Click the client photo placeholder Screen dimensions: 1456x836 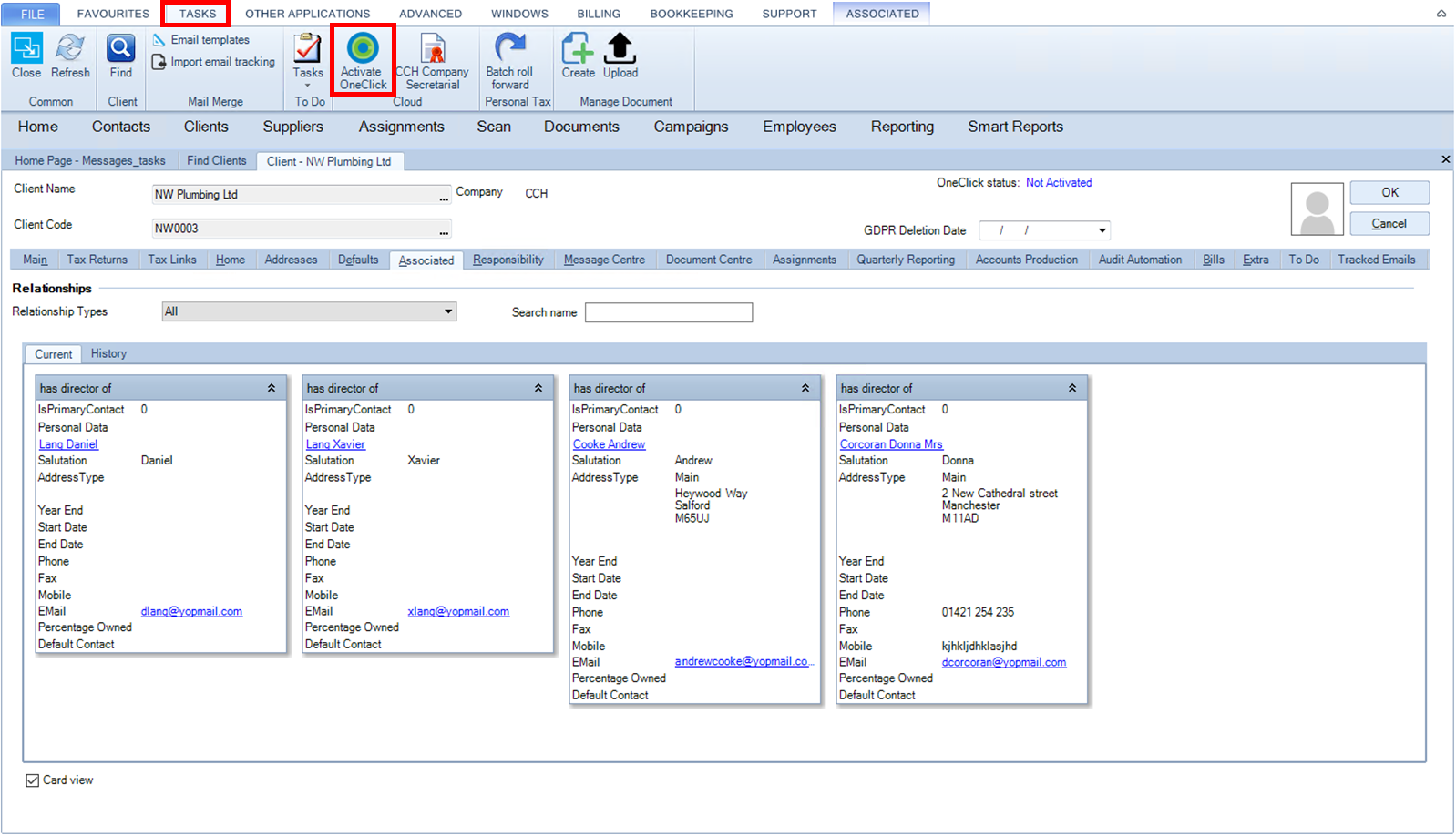pyautogui.click(x=1317, y=209)
